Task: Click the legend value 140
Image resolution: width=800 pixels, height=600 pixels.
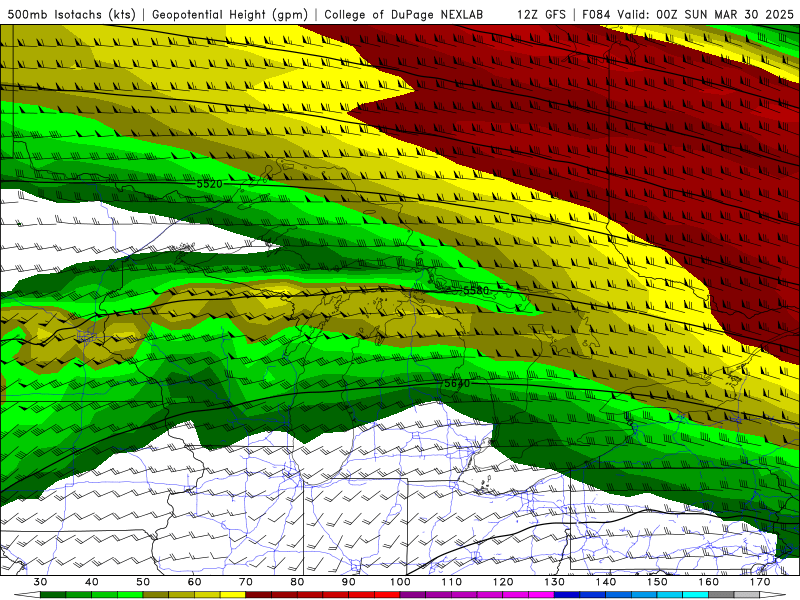Action: (606, 582)
